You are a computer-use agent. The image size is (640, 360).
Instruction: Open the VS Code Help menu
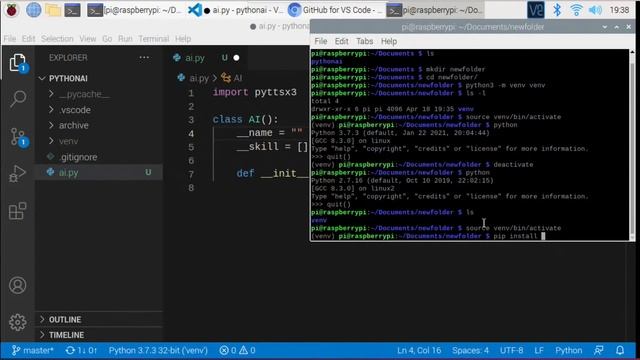[x=183, y=38]
